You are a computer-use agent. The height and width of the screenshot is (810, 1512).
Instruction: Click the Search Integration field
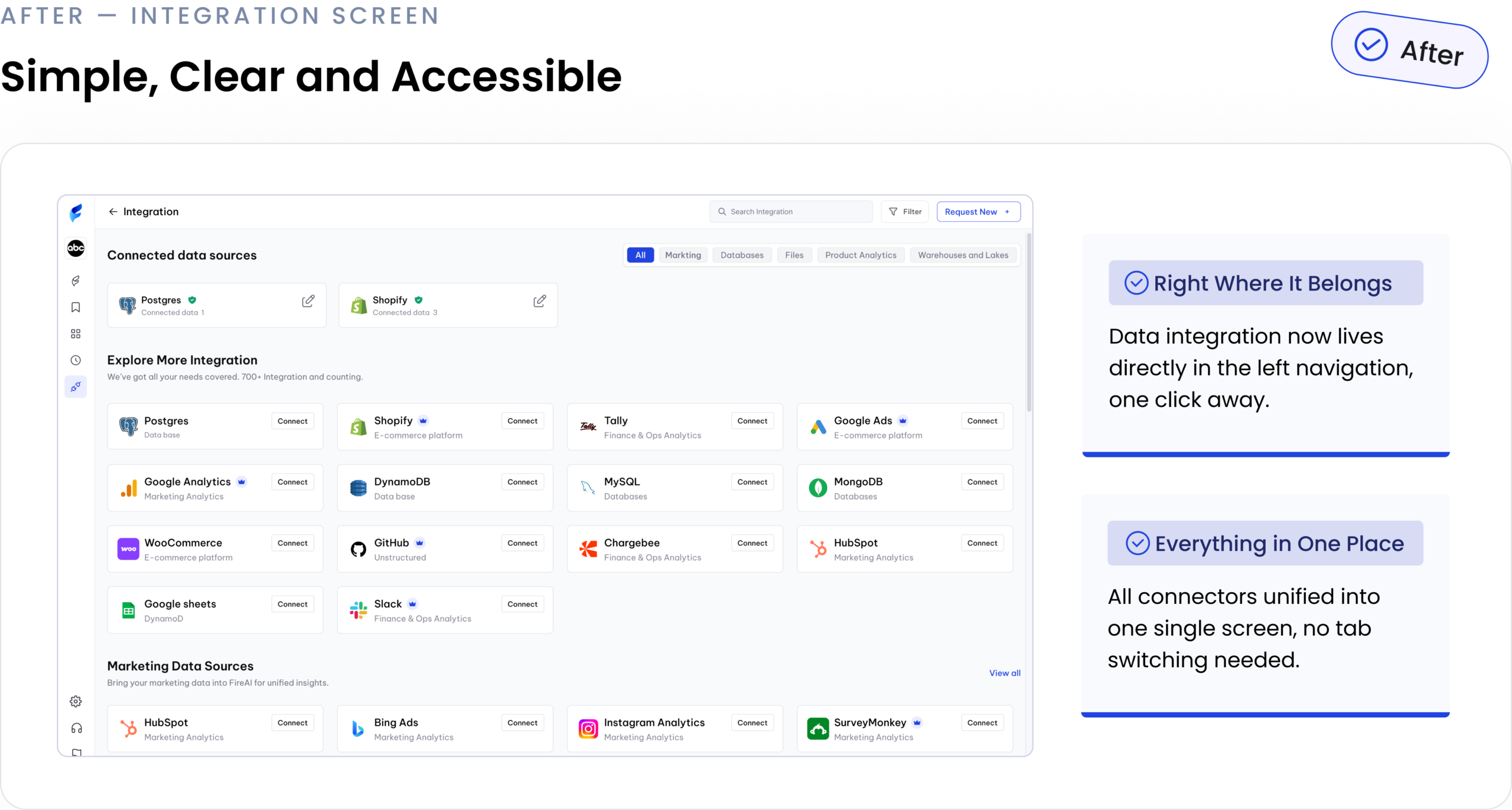[791, 211]
